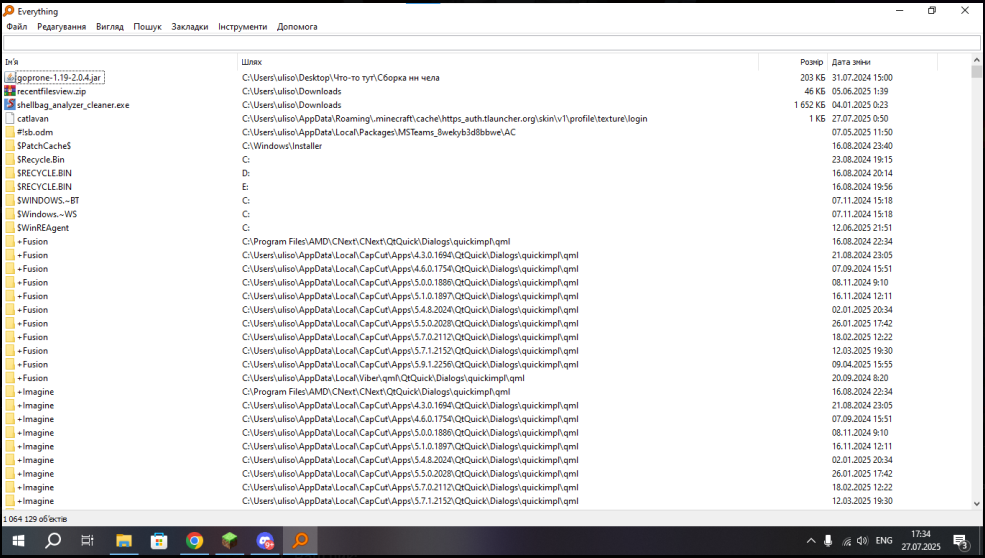985x558 pixels.
Task: Sort results by Розмір column header
Action: (x=793, y=62)
